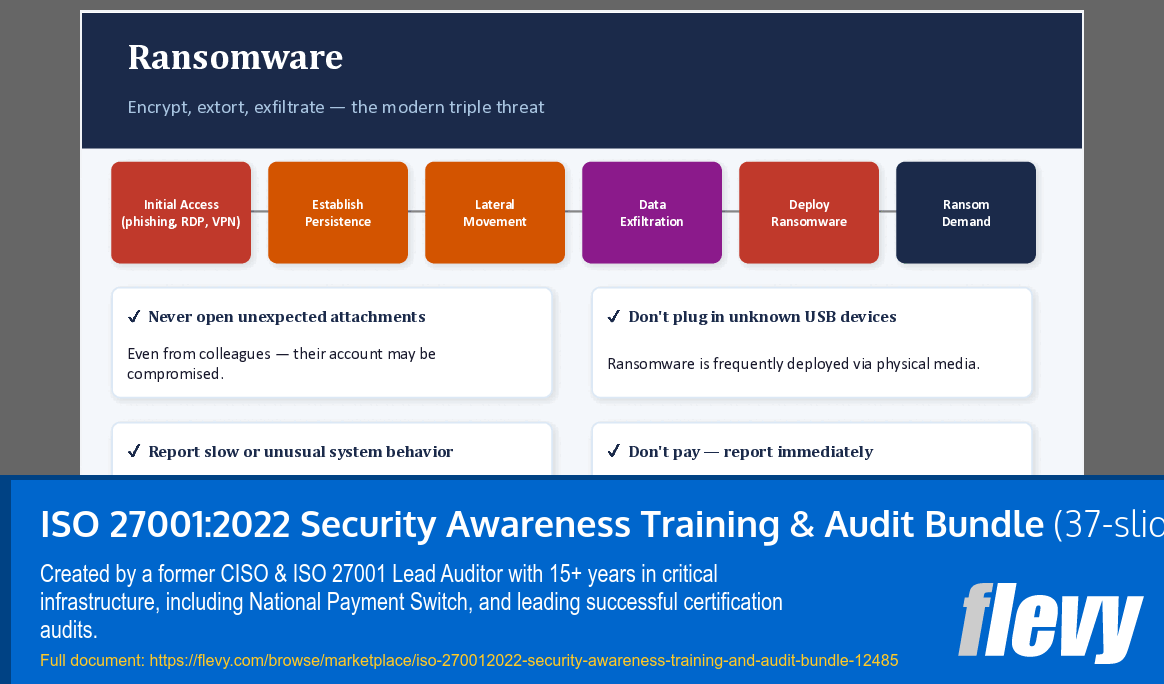The image size is (1164, 684).
Task: Click checkmark beside Never open unexpected attachments
Action: tap(134, 316)
